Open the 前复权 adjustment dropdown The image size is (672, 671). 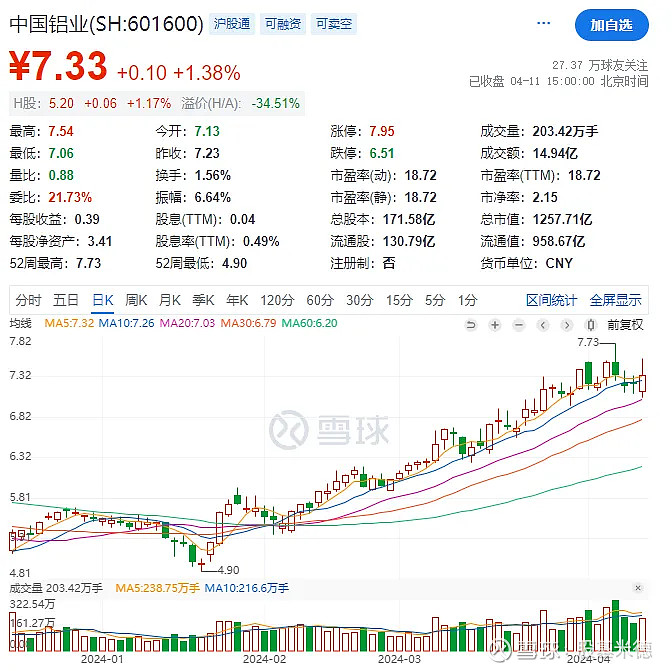click(625, 325)
